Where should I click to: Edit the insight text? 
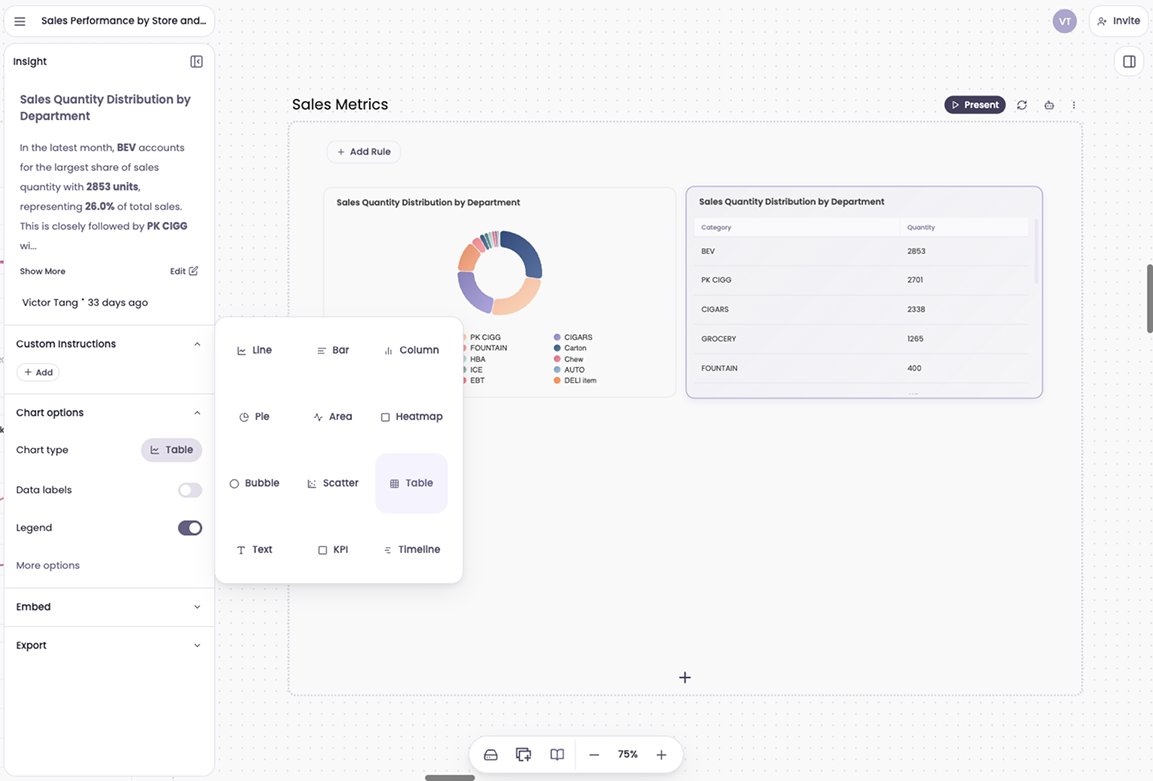pos(178,271)
